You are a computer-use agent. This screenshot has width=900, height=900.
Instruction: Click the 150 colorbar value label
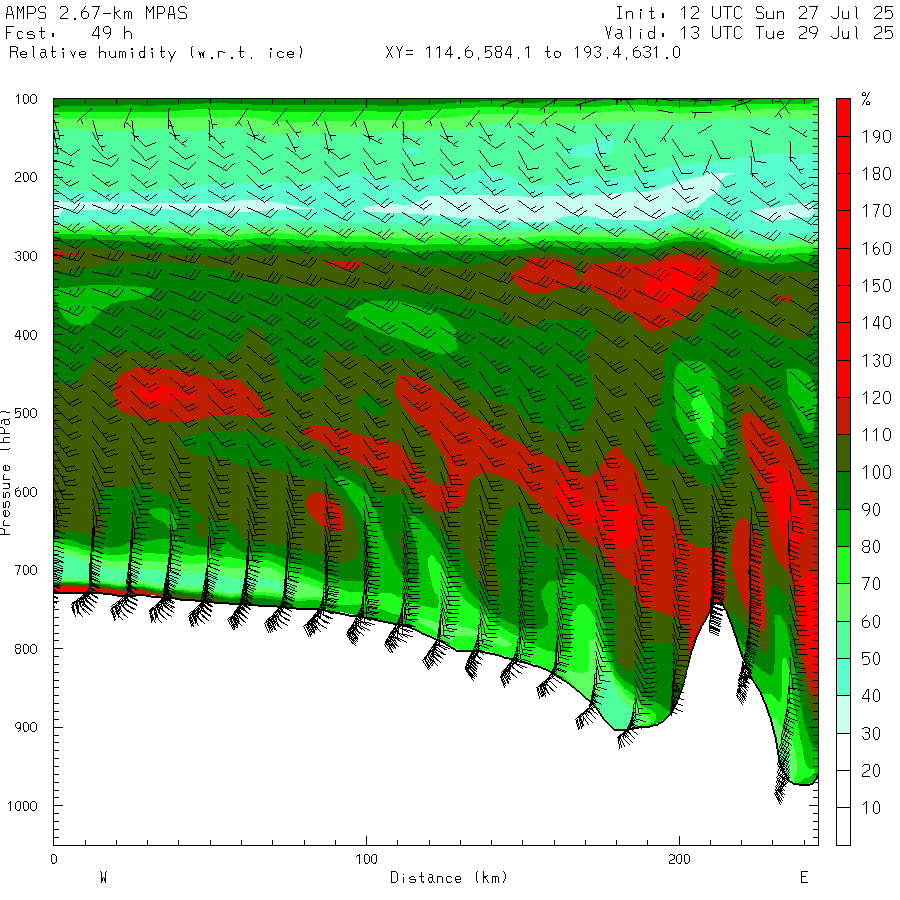click(x=876, y=286)
